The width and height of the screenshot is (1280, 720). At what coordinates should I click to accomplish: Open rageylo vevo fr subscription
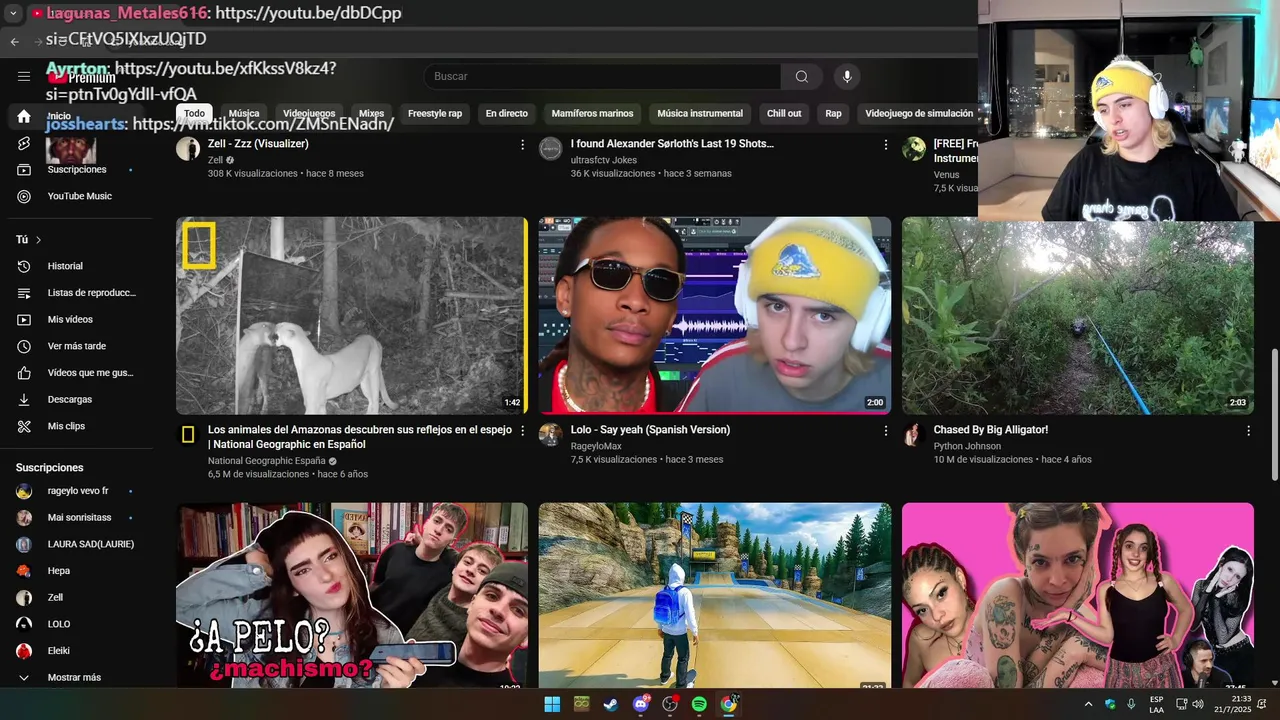[77, 491]
